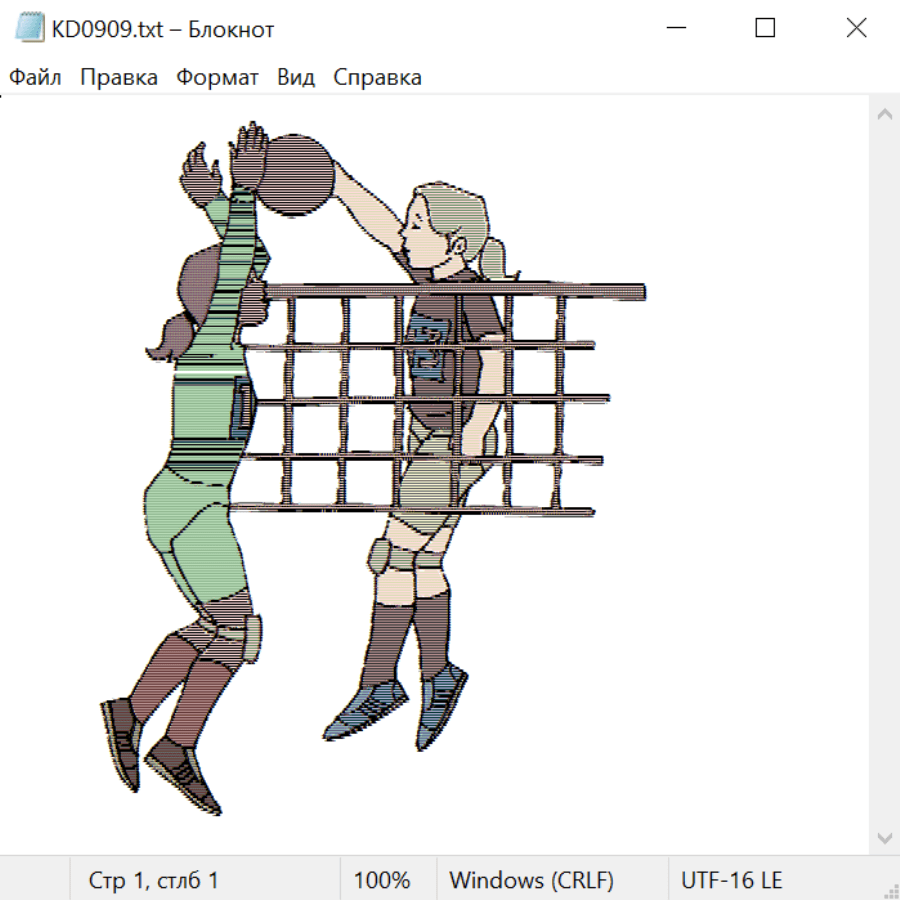This screenshot has width=900, height=900.
Task: Close the KD0909.txt window
Action: pyautogui.click(x=856, y=29)
